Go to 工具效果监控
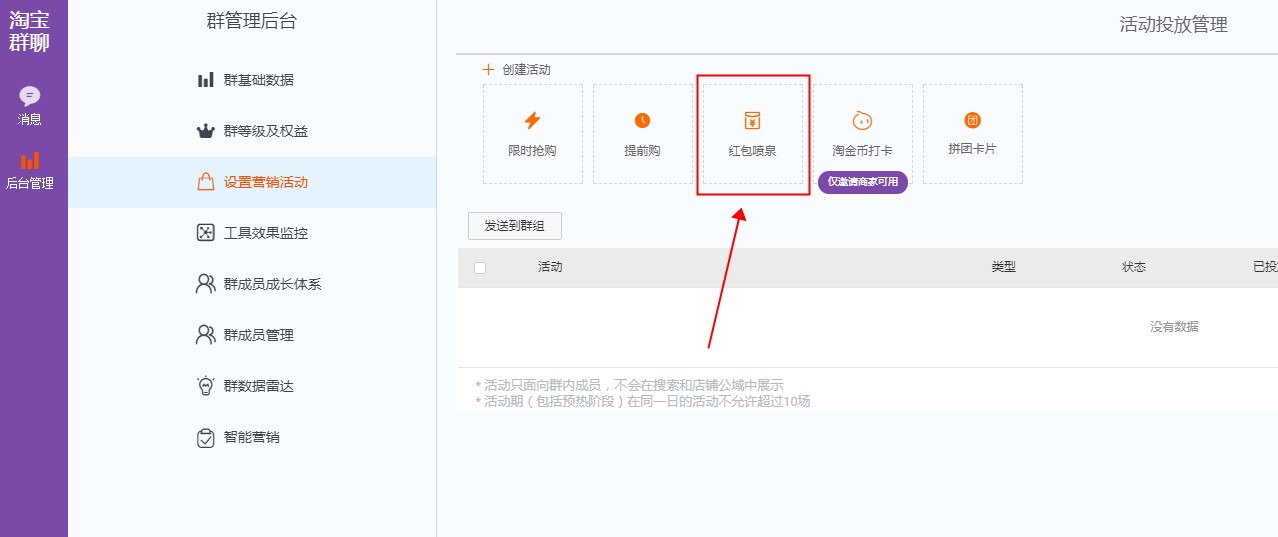This screenshot has width=1278, height=537. click(x=252, y=233)
